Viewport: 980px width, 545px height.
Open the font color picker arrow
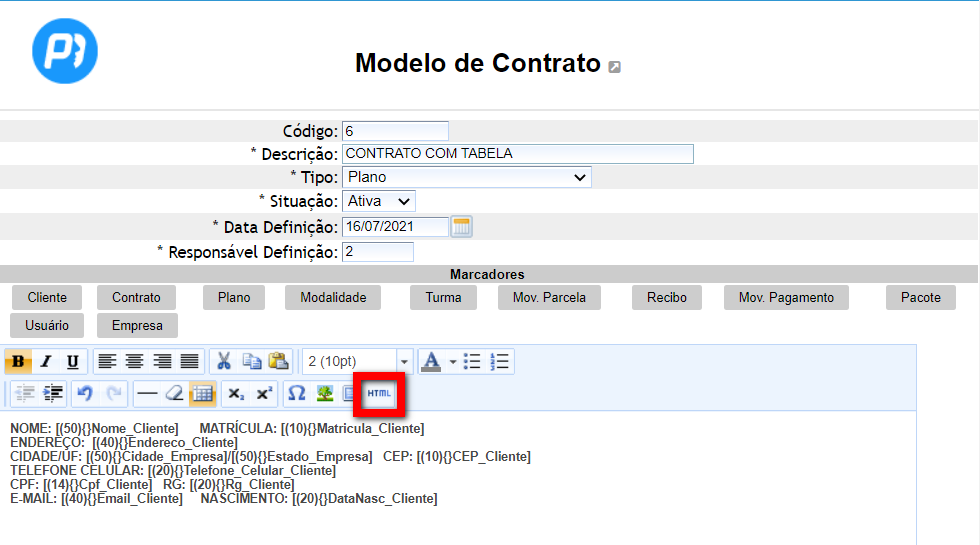[452, 362]
